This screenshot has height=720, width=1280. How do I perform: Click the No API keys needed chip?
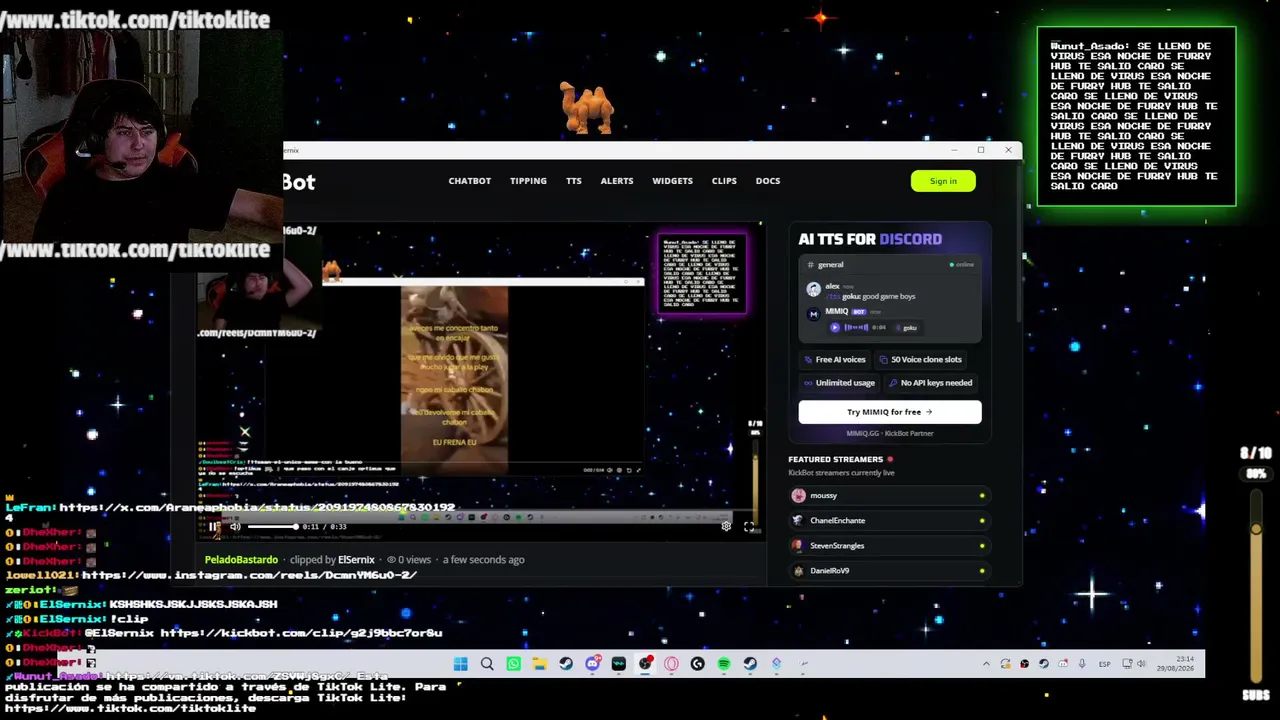[930, 383]
